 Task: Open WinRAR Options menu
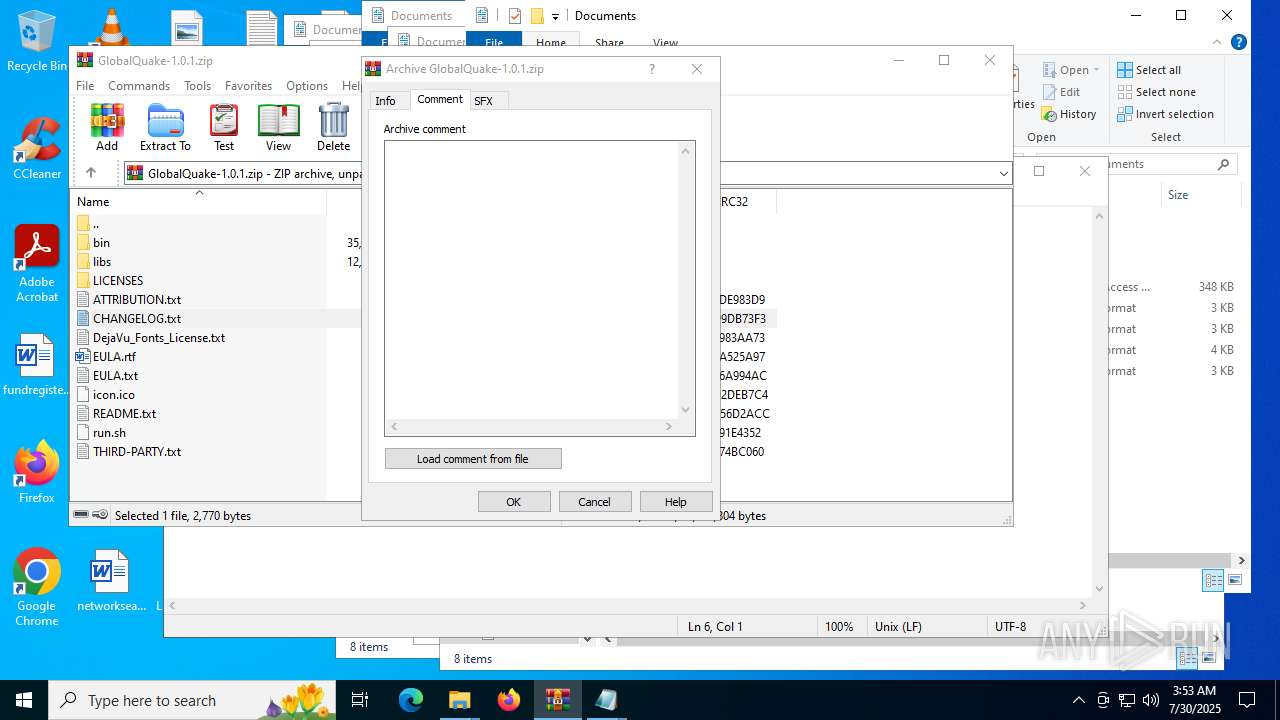click(307, 86)
